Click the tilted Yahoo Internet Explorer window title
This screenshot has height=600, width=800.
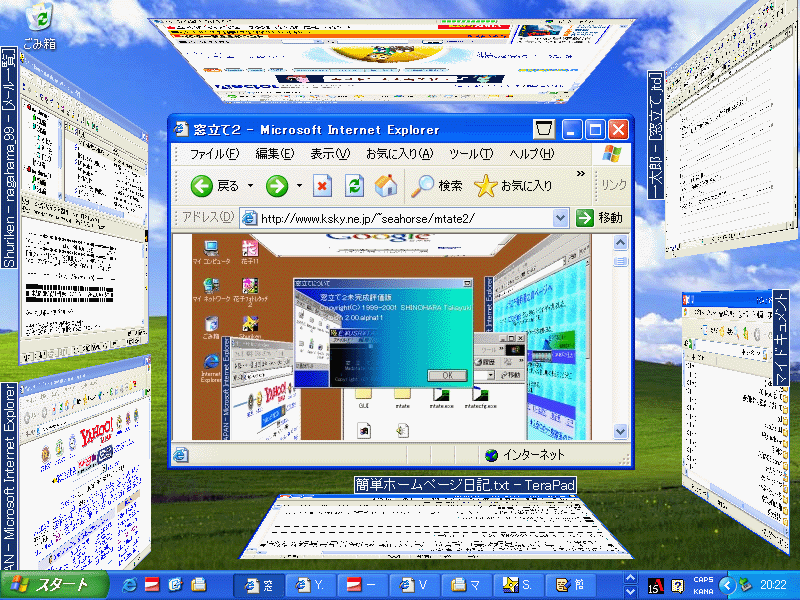pos(9,477)
